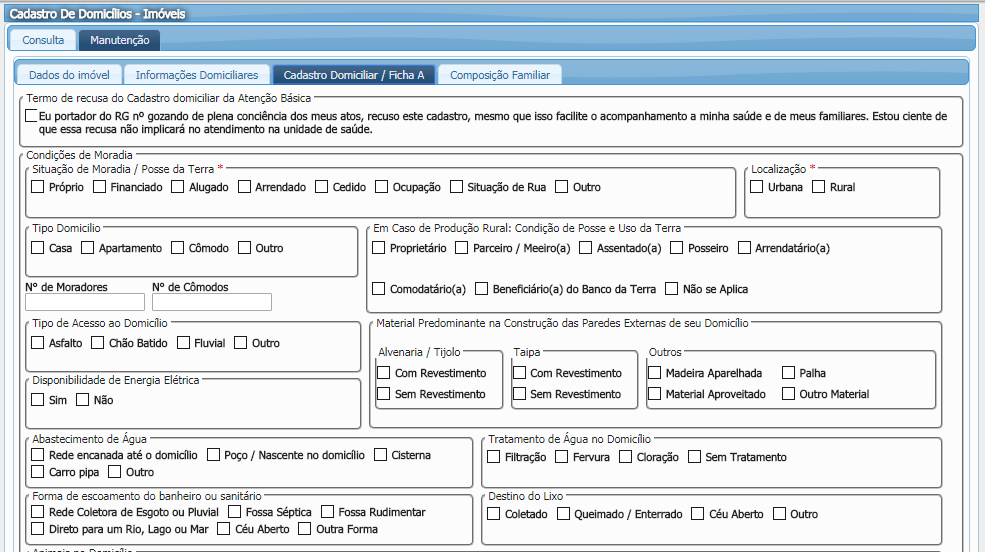The image size is (985, 552).
Task: Mark the Cedido checkbox
Action: coord(322,187)
